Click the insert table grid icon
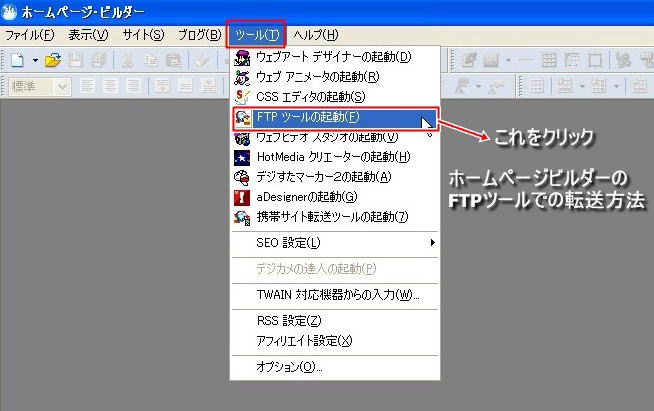This screenshot has width=654, height=411. click(548, 61)
